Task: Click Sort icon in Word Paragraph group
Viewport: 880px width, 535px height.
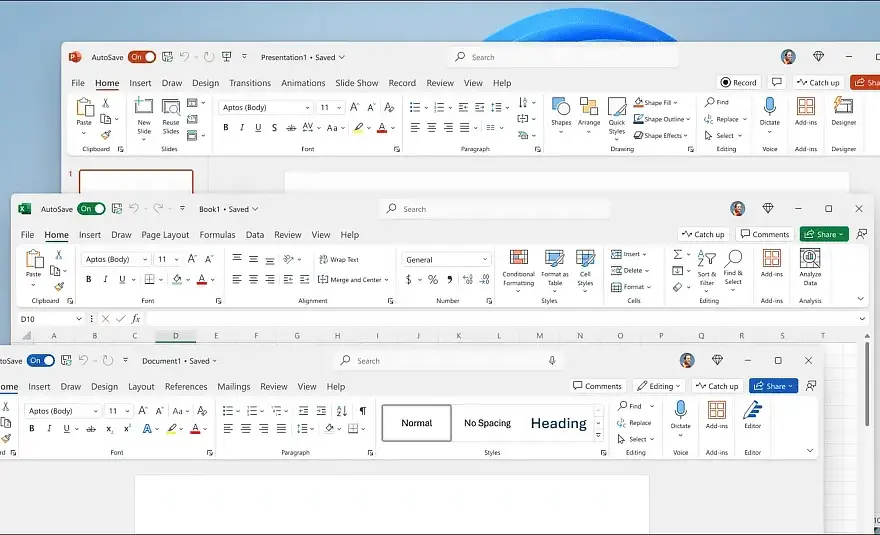Action: [341, 411]
